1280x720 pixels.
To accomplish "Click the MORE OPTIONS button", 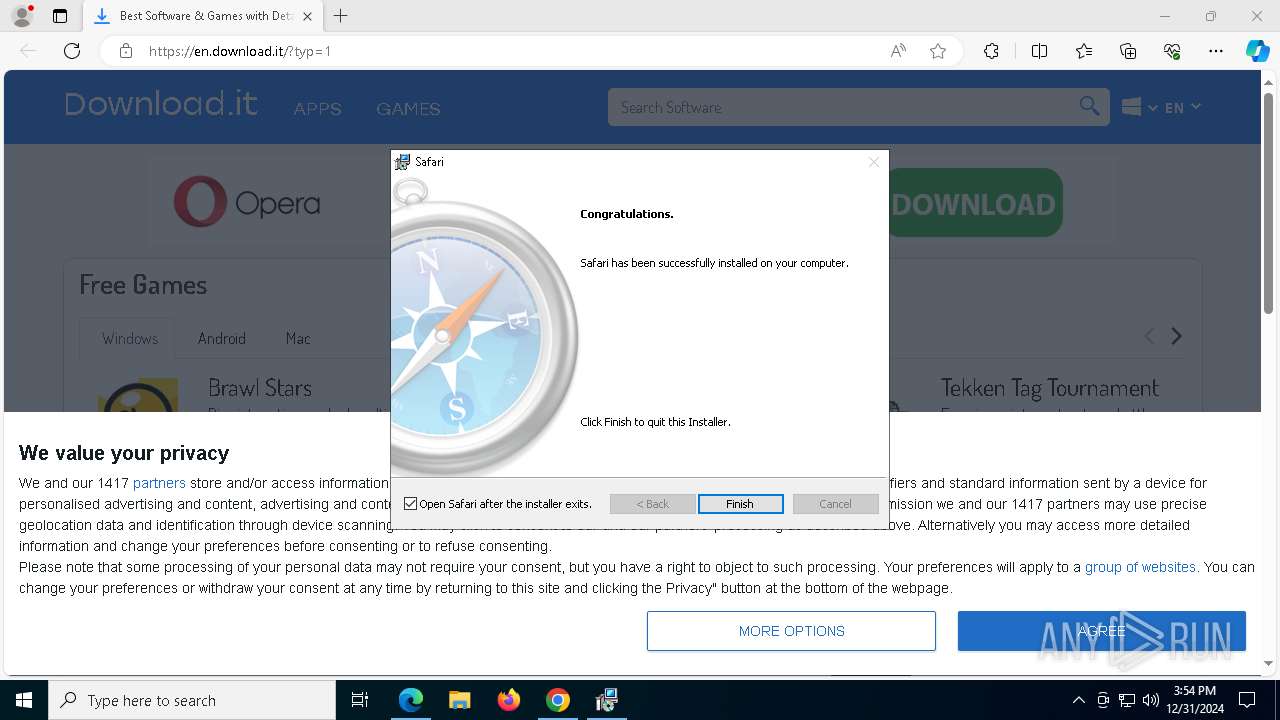I will (791, 631).
